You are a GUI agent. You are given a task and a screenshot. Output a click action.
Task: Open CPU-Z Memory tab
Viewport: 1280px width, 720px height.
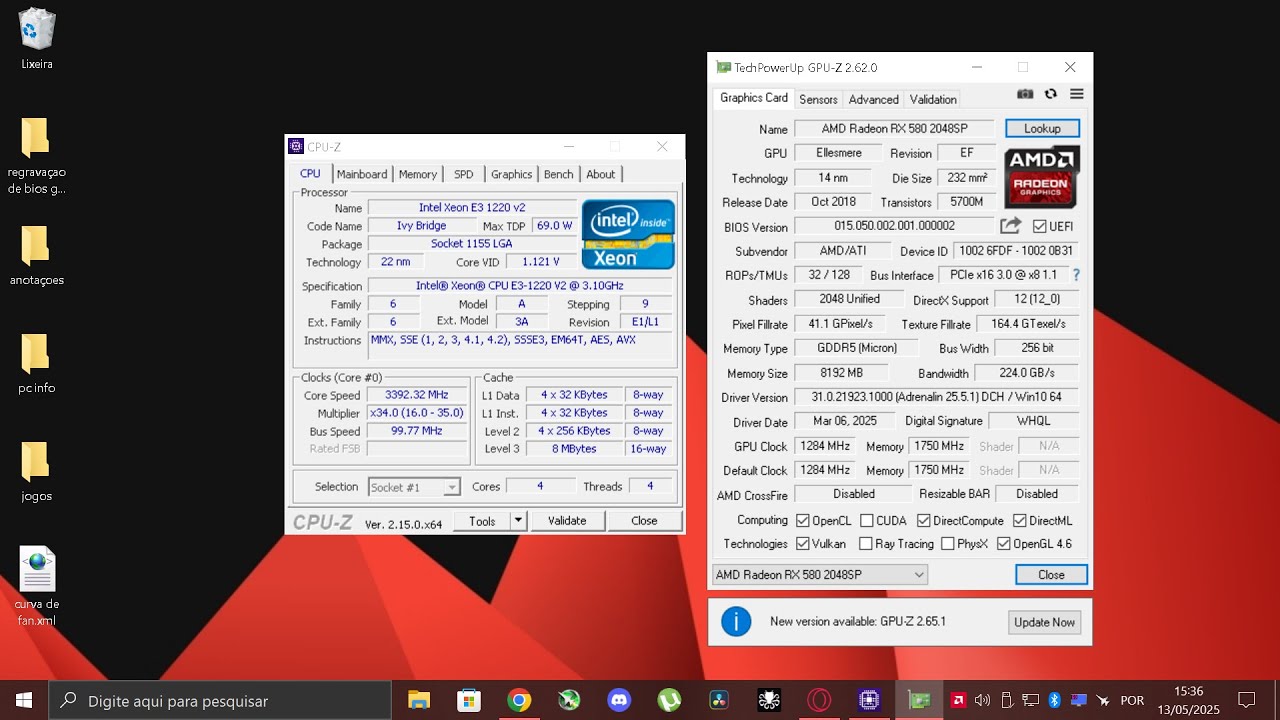pos(417,174)
